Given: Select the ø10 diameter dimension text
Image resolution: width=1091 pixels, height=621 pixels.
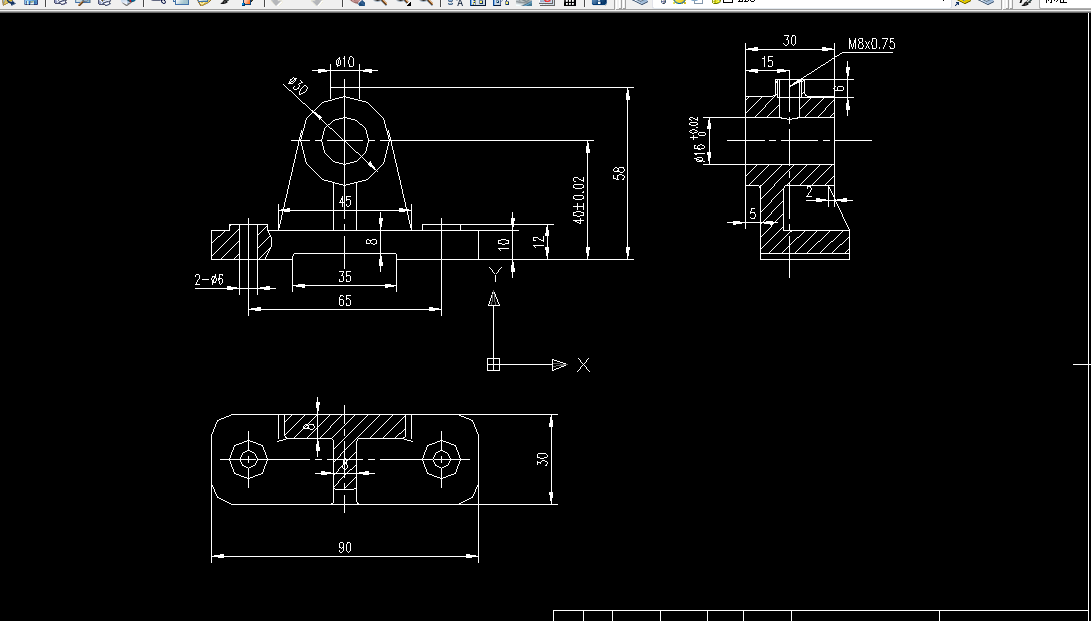Looking at the screenshot, I should [x=344, y=62].
